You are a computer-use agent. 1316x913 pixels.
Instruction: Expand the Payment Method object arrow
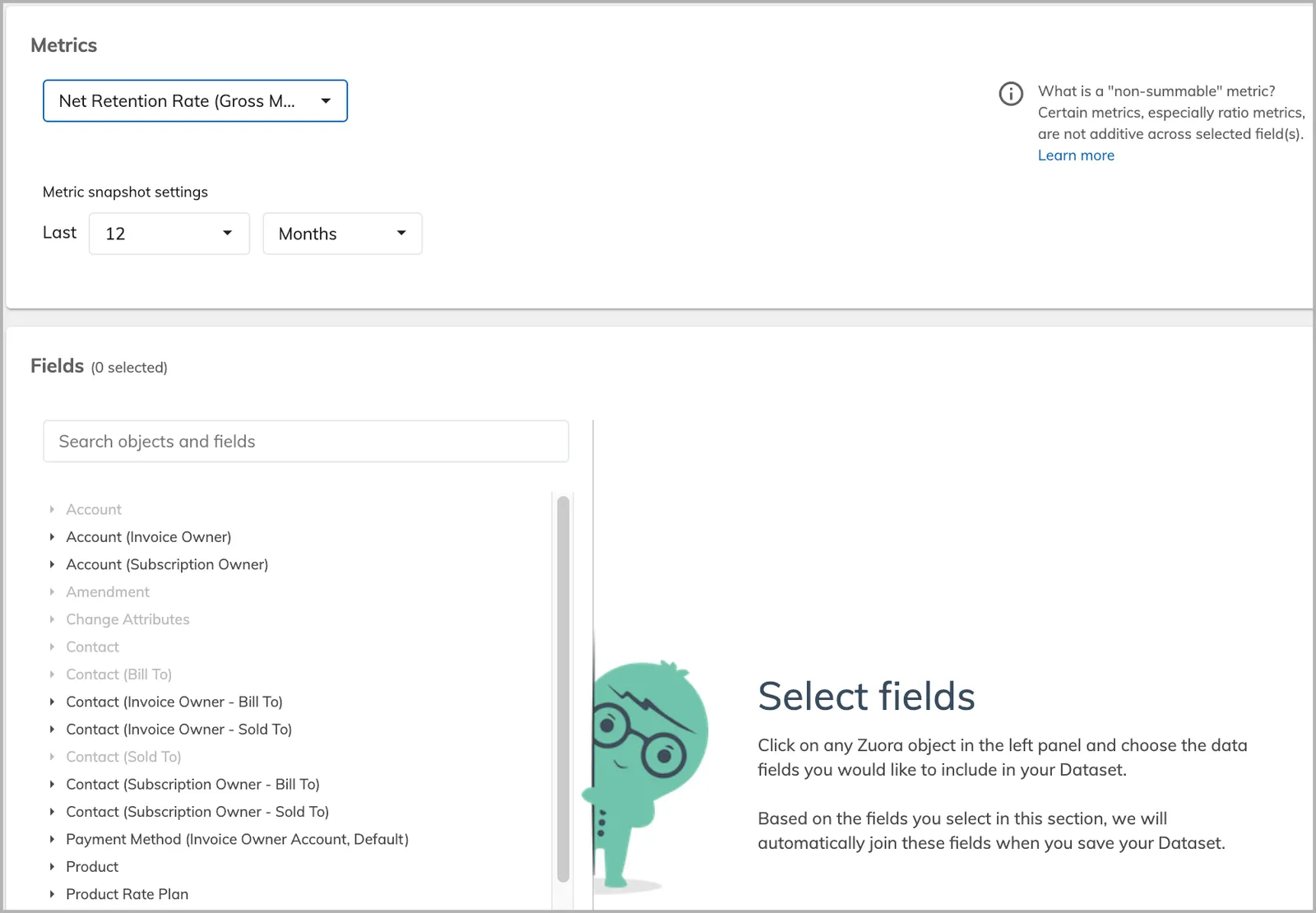pos(52,839)
